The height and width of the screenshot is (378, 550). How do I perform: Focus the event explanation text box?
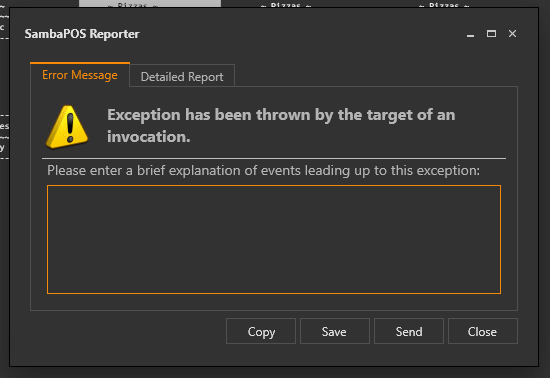point(274,239)
